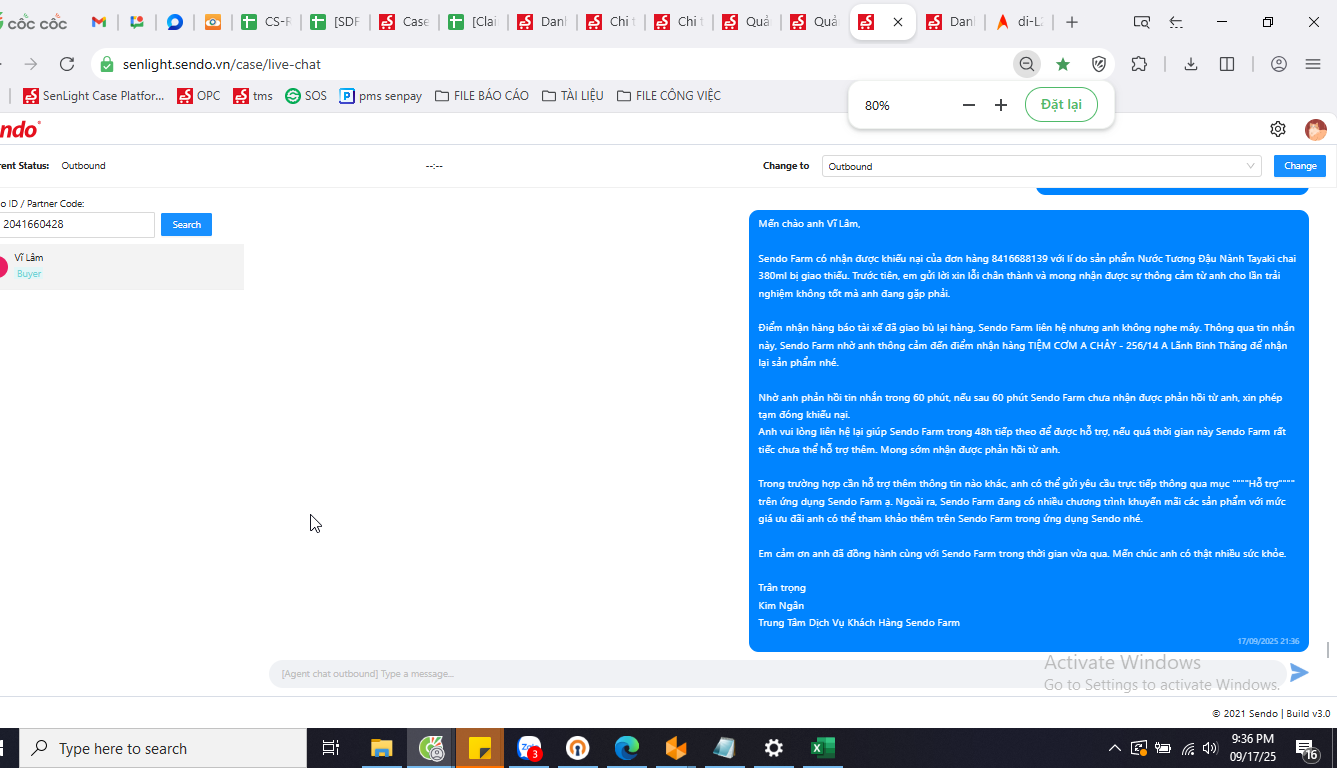The height and width of the screenshot is (768, 1337).
Task: Open Windows Settings taskbar icon
Action: coord(774,748)
